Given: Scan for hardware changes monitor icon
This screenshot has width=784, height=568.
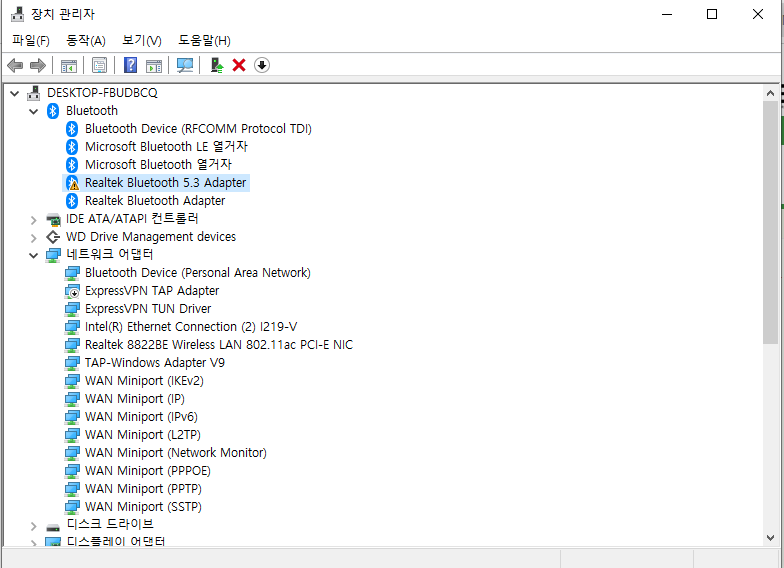Looking at the screenshot, I should tap(185, 65).
